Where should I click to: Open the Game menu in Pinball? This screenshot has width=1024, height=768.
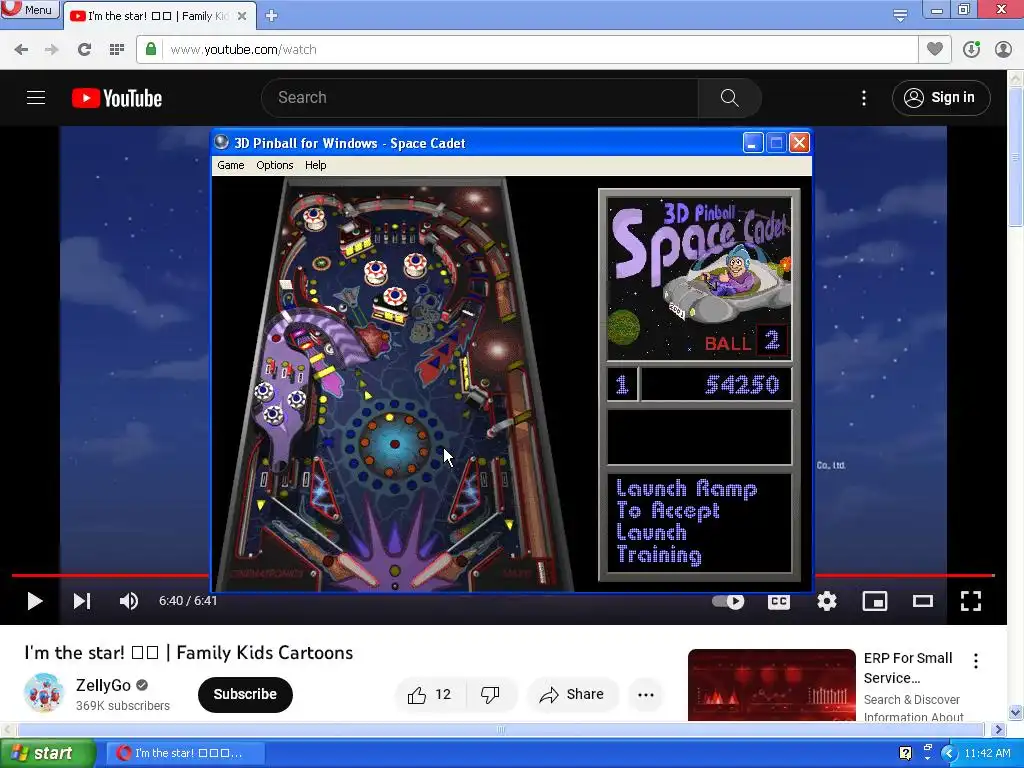(x=231, y=165)
